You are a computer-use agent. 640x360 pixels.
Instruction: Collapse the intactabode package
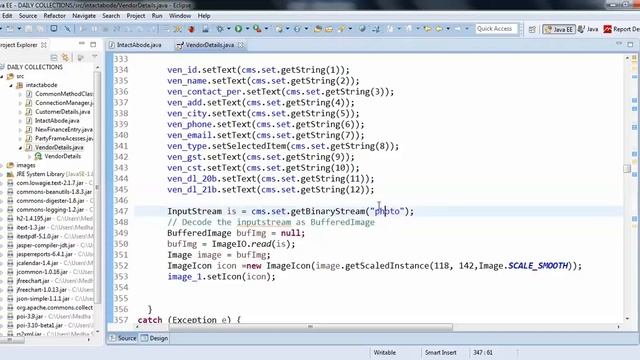tap(11, 85)
